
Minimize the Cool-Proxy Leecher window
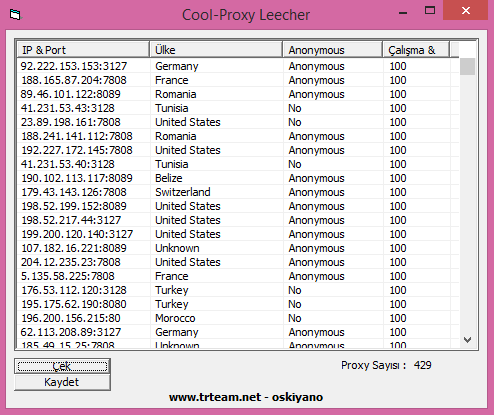[403, 13]
